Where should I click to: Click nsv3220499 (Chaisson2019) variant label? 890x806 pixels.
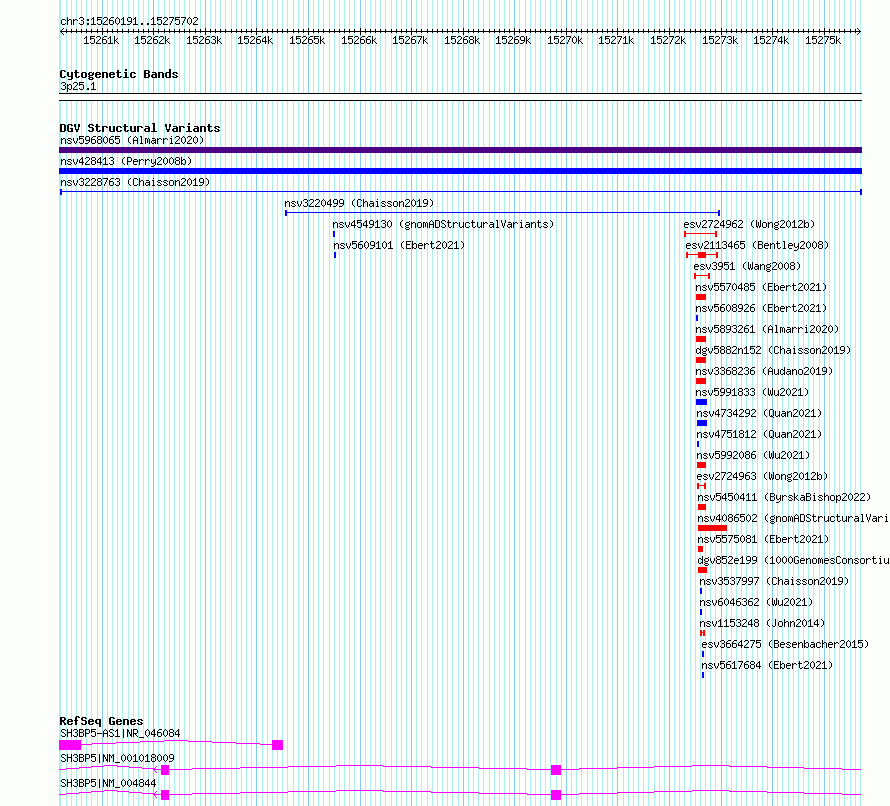tap(359, 203)
